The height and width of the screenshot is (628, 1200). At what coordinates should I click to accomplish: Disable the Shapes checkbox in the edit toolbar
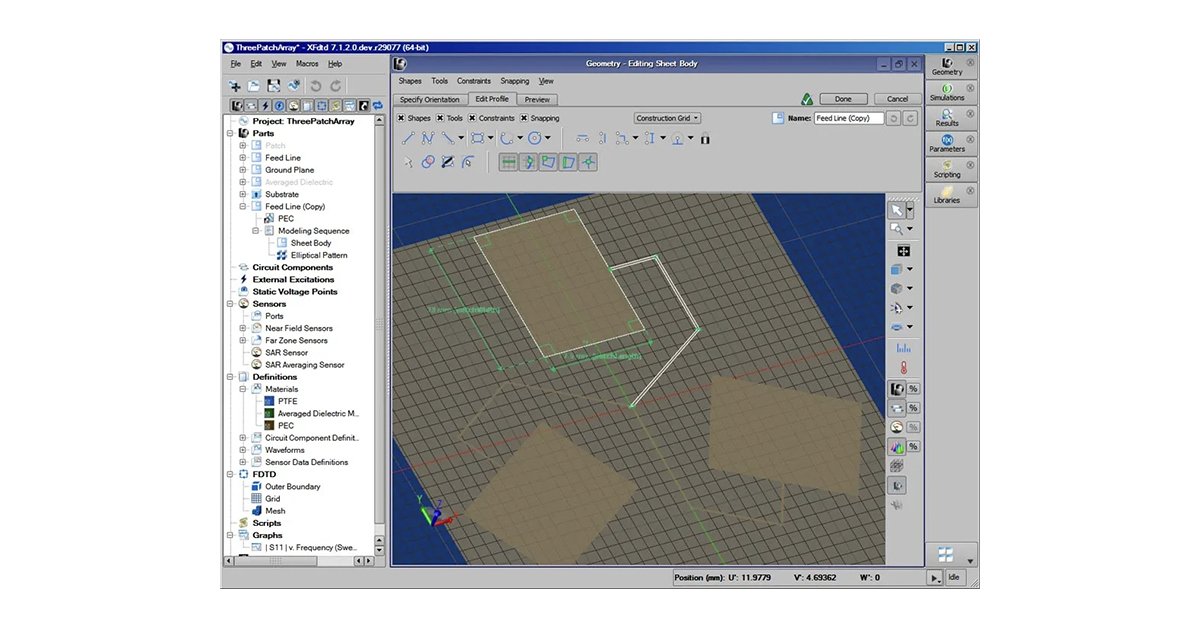point(403,117)
